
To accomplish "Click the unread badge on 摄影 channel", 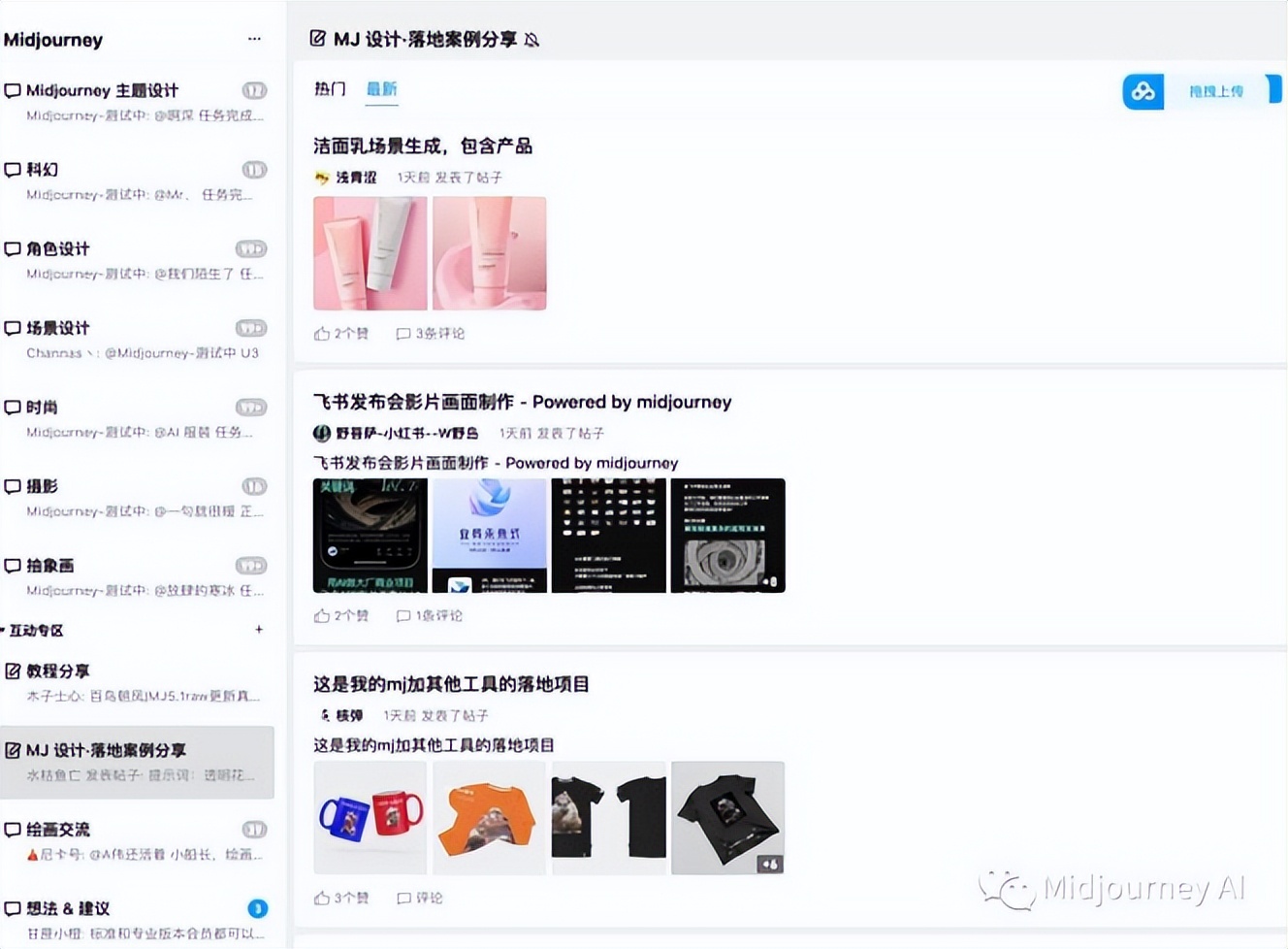I will pyautogui.click(x=254, y=486).
